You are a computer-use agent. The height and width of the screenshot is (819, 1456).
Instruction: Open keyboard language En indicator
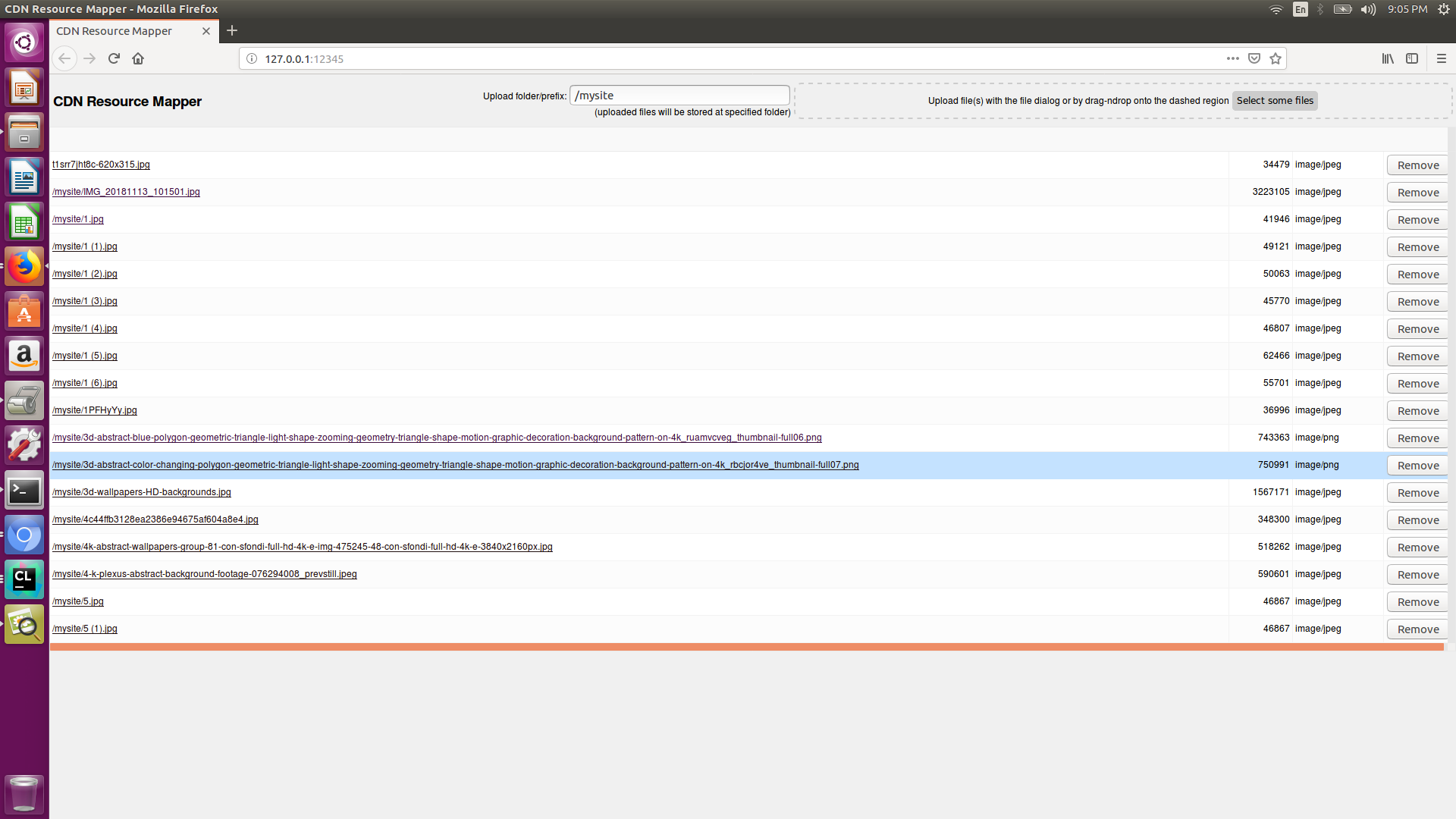[x=1301, y=9]
